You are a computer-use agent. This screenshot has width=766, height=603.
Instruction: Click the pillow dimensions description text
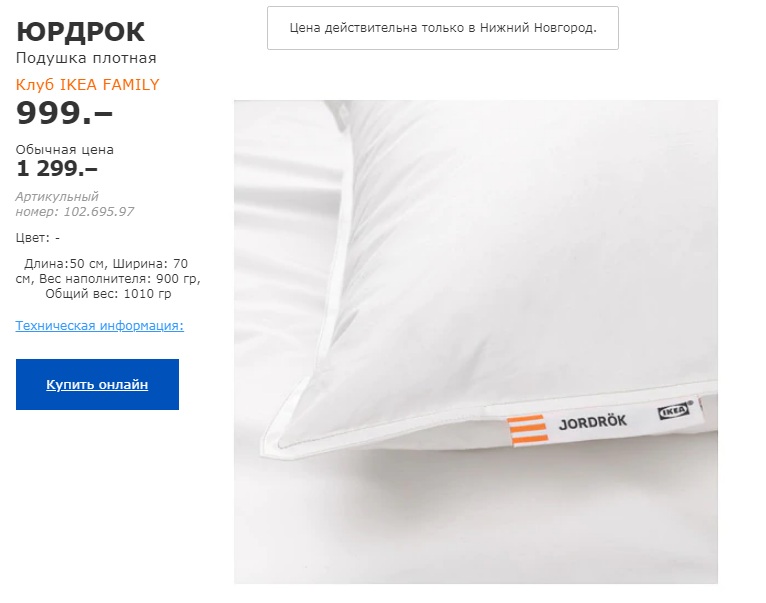click(x=108, y=279)
